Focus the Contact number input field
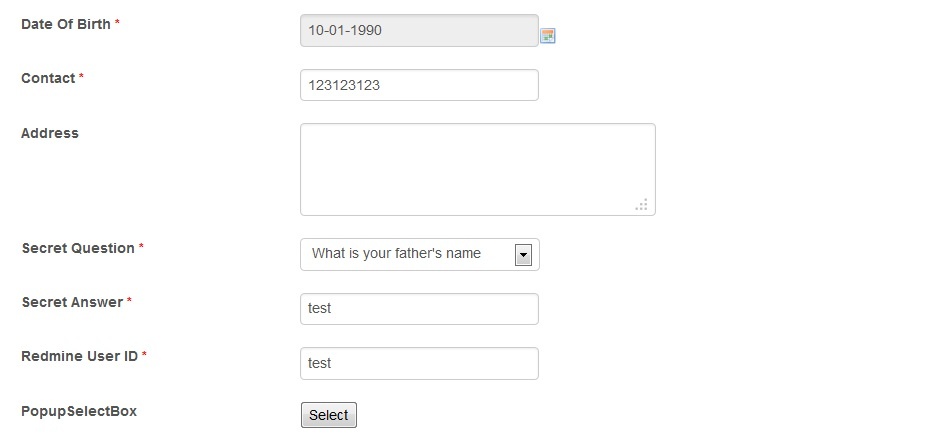The image size is (931, 445). coord(419,85)
